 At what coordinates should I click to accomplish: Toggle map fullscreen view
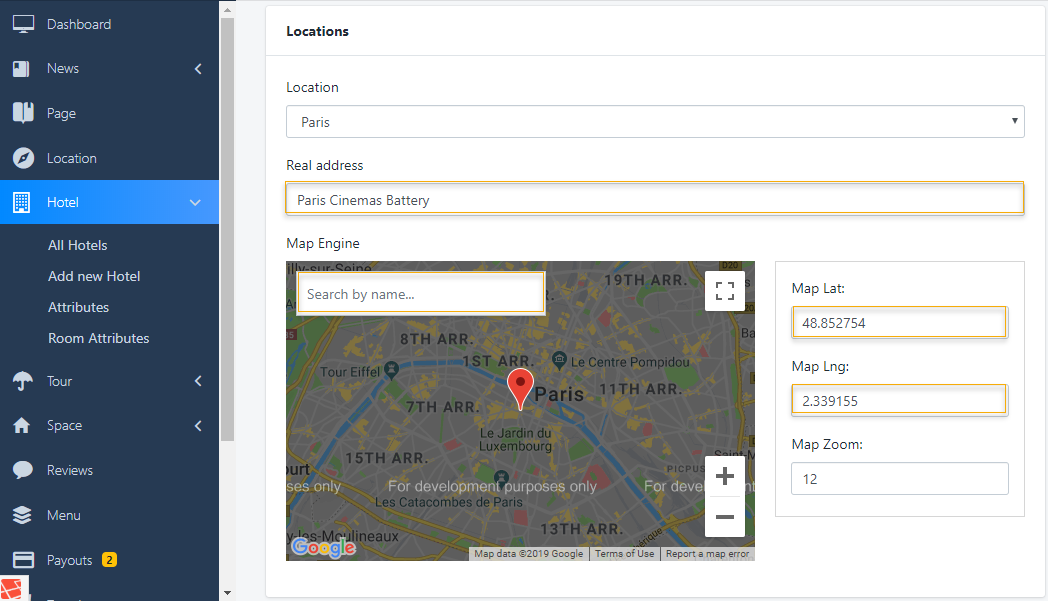pyautogui.click(x=725, y=291)
